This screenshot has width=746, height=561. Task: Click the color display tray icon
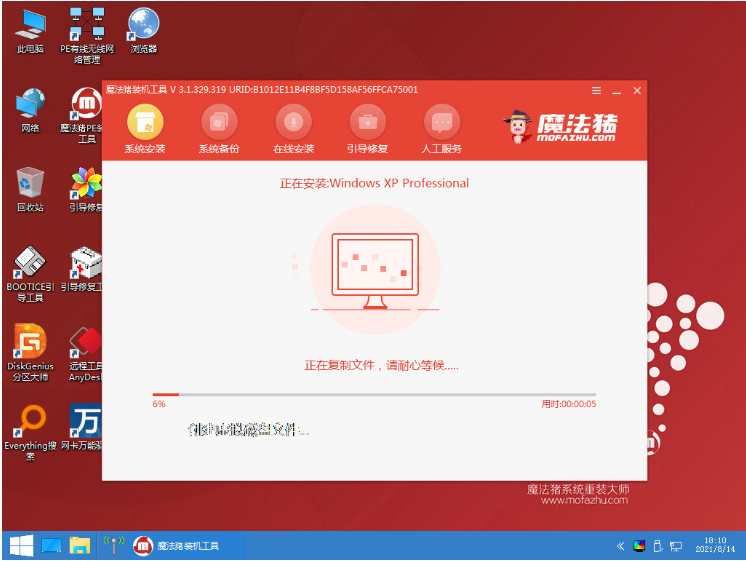pyautogui.click(x=639, y=546)
